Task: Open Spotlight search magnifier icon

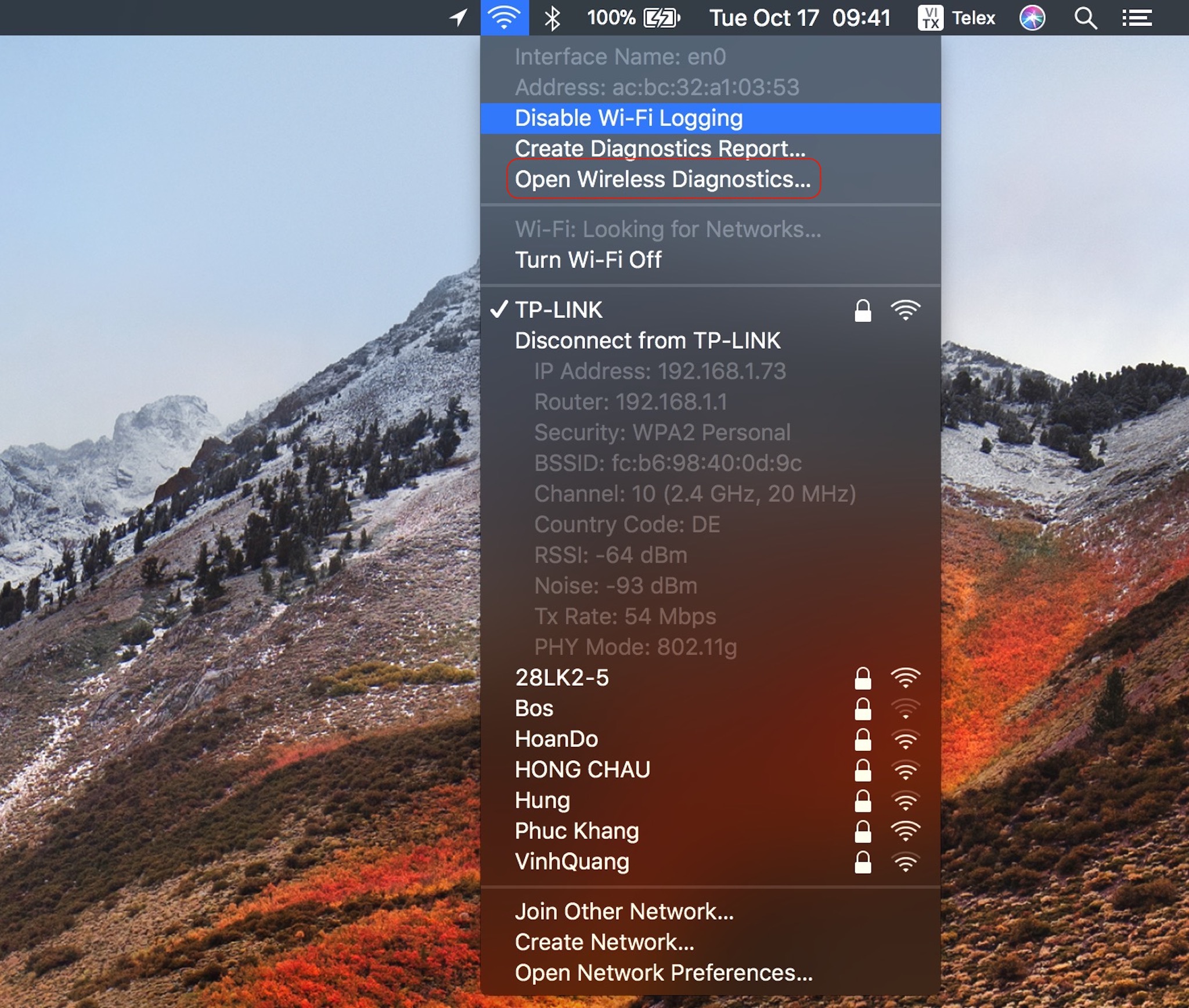Action: pos(1085,18)
